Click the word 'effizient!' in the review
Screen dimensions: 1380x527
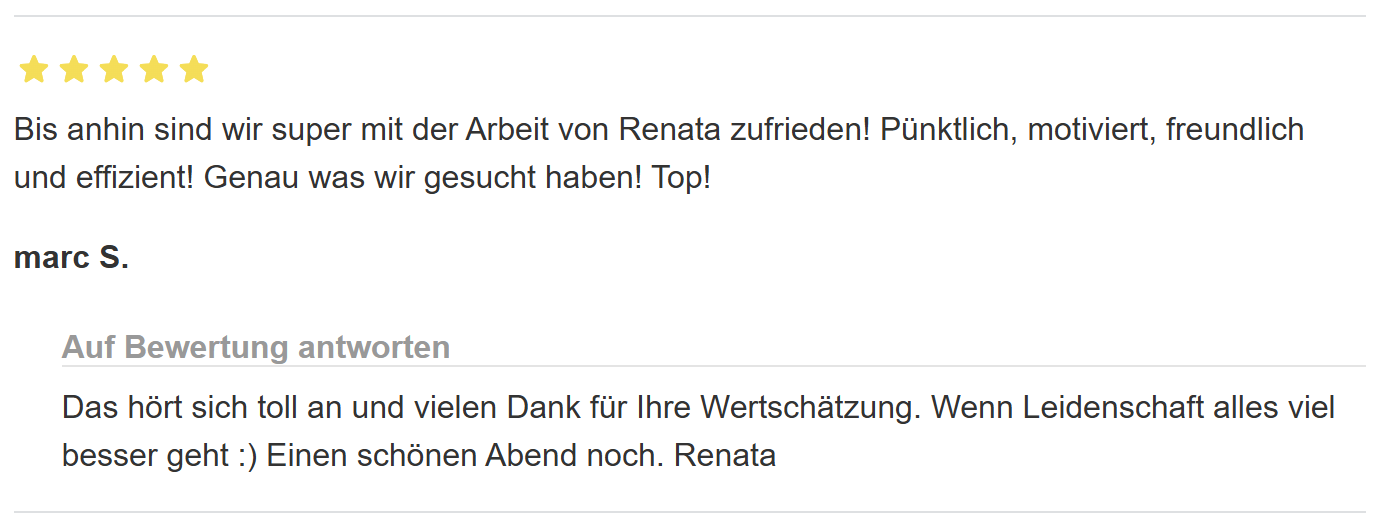pos(133,180)
